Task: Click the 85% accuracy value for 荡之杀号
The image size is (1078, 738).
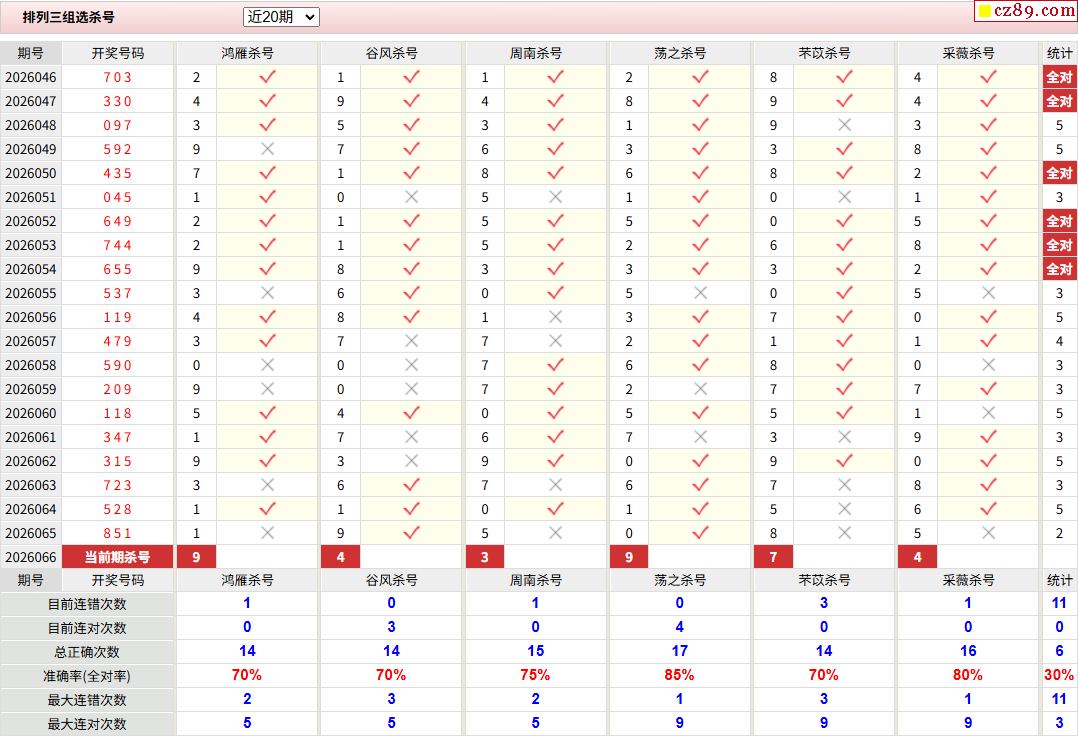Action: (x=679, y=676)
